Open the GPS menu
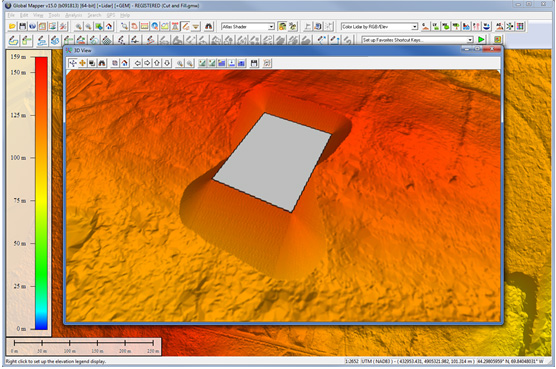The width and height of the screenshot is (556, 369). (111, 15)
